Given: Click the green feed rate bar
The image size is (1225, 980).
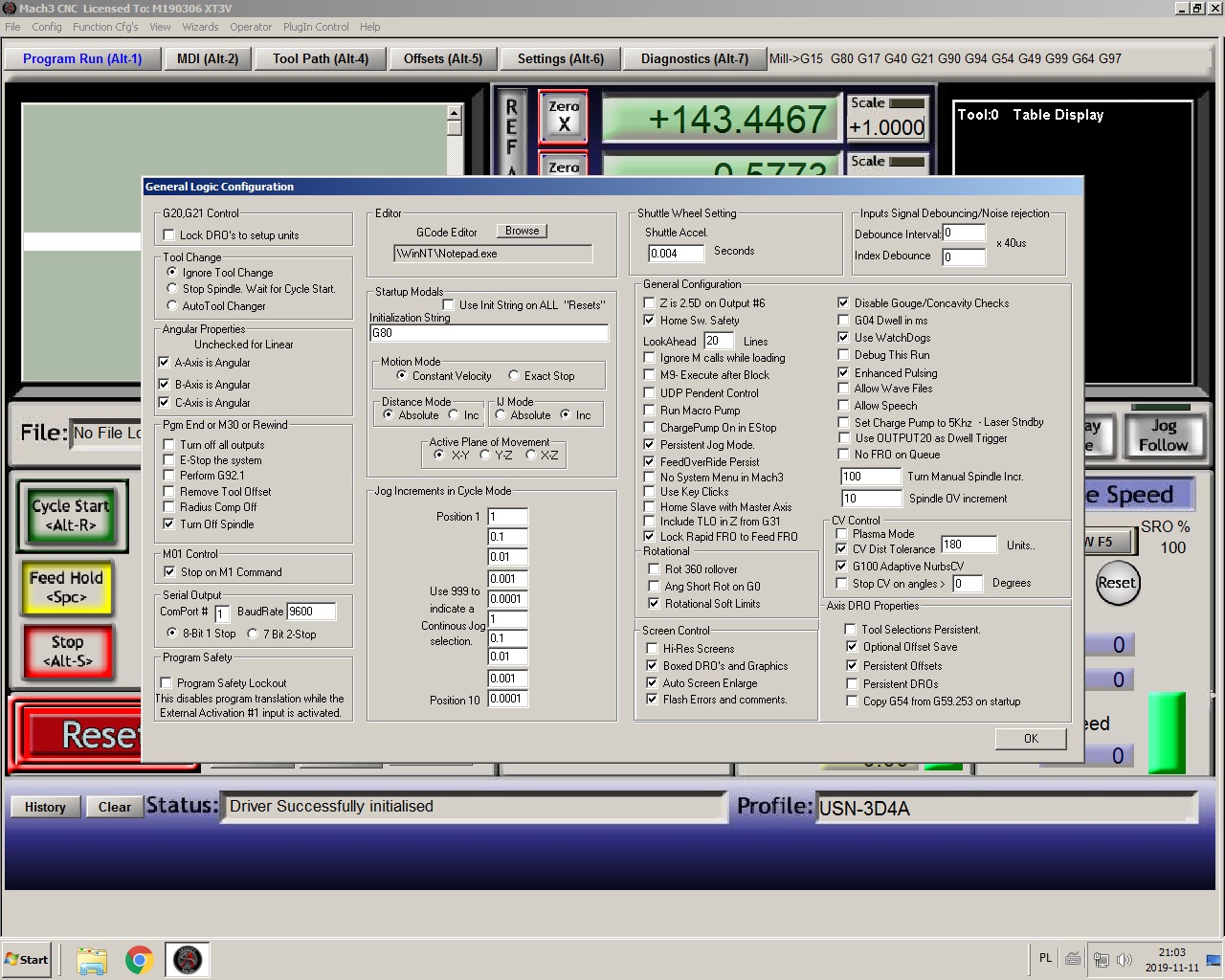Looking at the screenshot, I should pos(1167,732).
